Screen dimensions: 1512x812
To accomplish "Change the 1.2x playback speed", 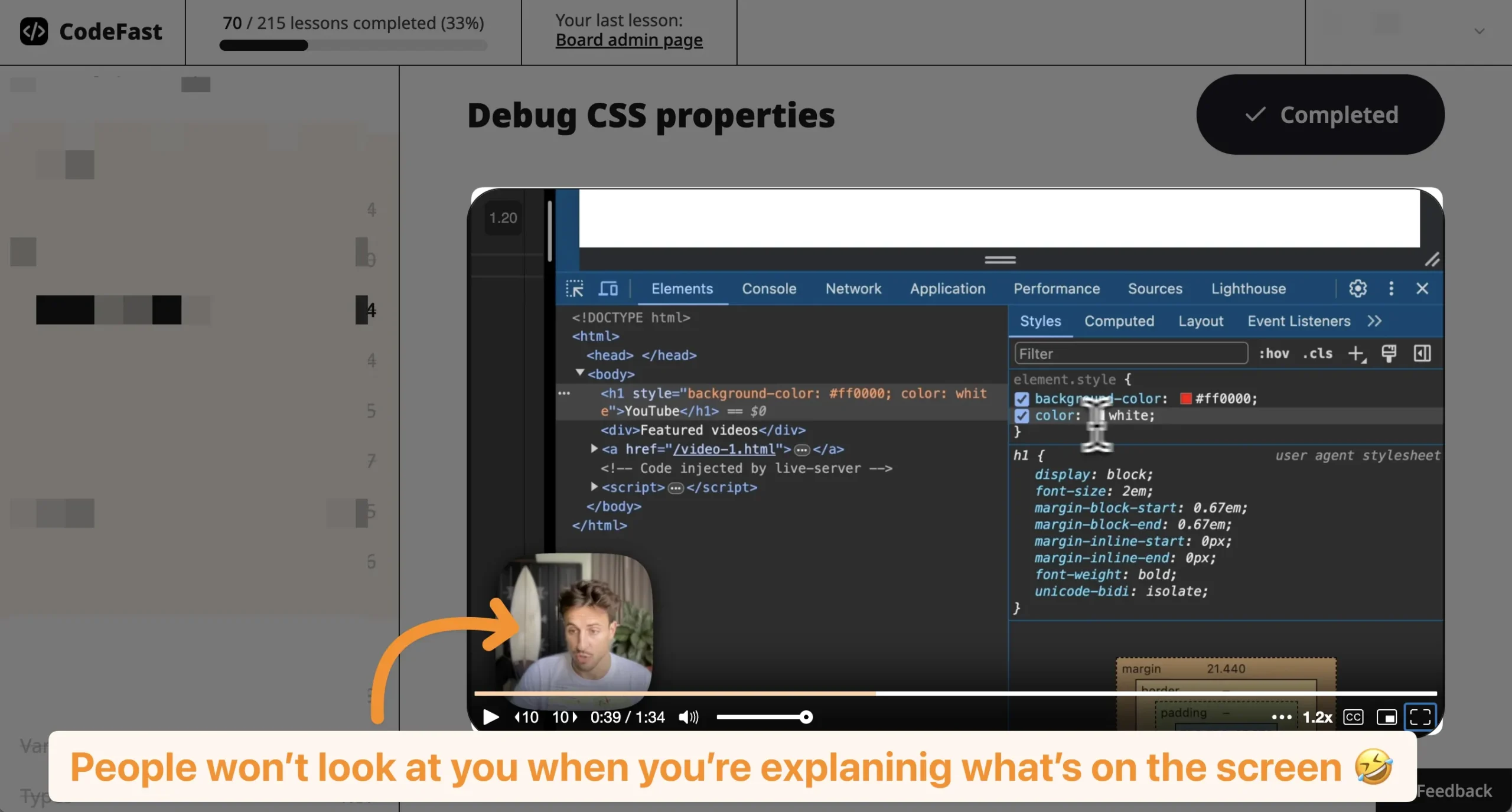I will 1317,717.
